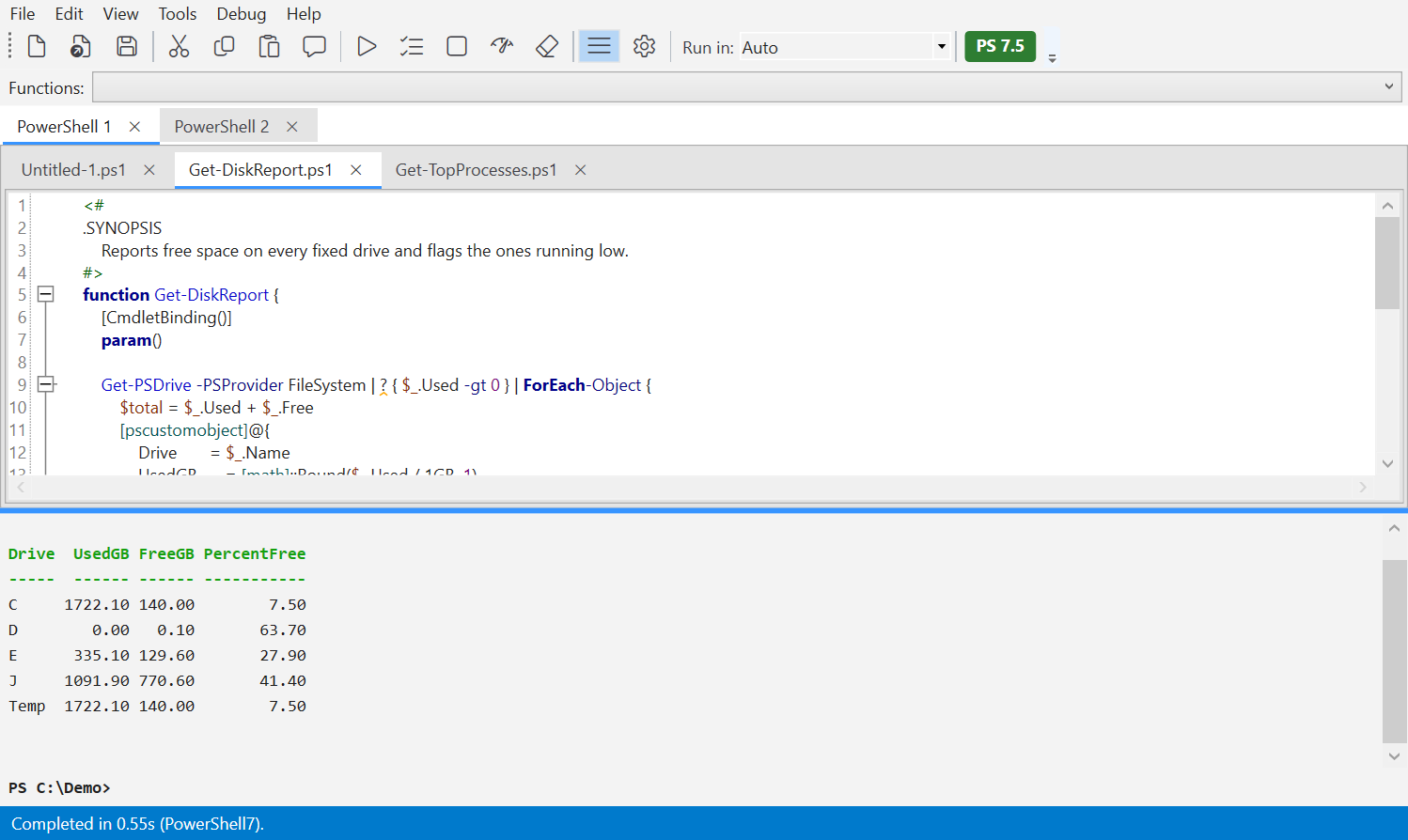Click the '.SYNOPSIS' text on line 2

point(122,228)
